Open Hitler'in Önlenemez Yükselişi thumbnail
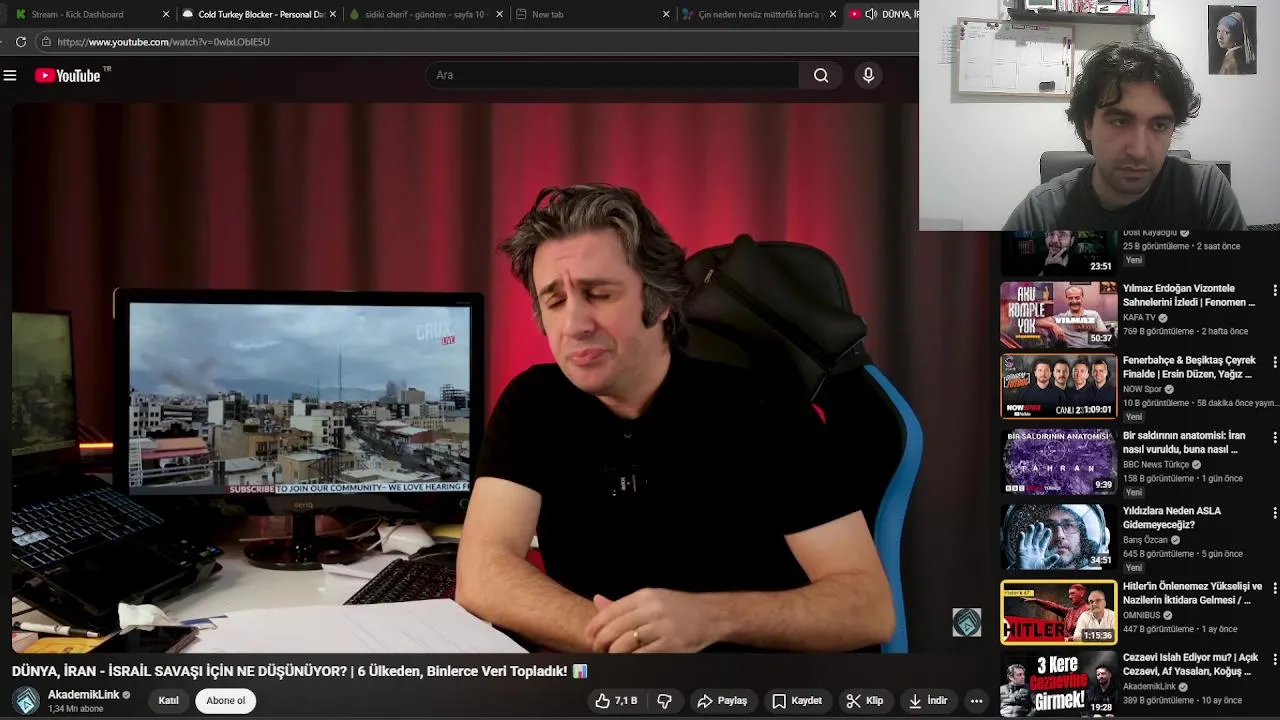1280x720 pixels. [1058, 612]
